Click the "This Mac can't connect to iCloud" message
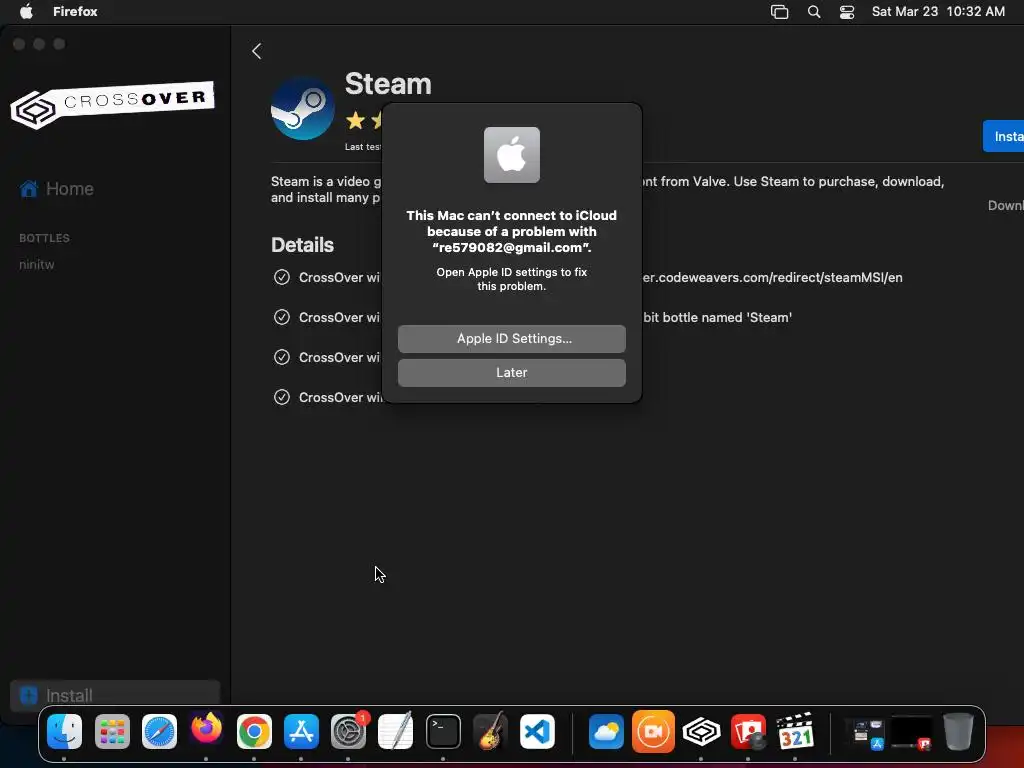 pos(511,231)
